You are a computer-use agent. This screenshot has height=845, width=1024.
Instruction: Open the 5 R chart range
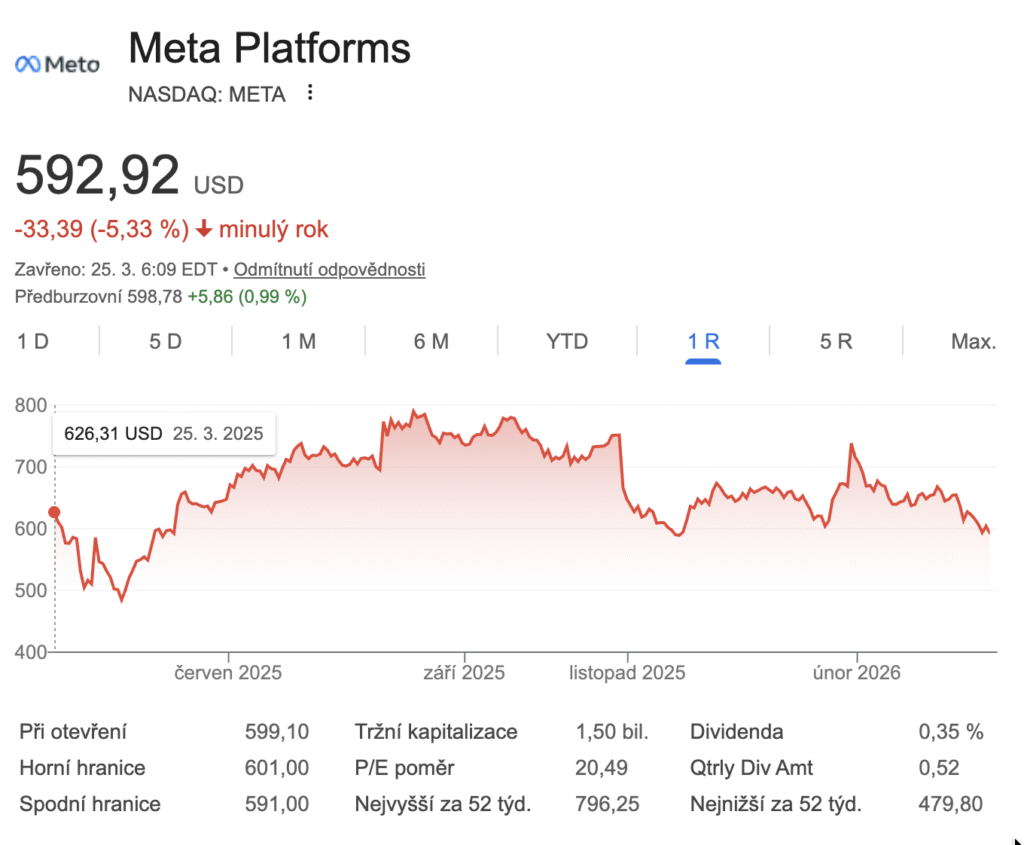836,341
